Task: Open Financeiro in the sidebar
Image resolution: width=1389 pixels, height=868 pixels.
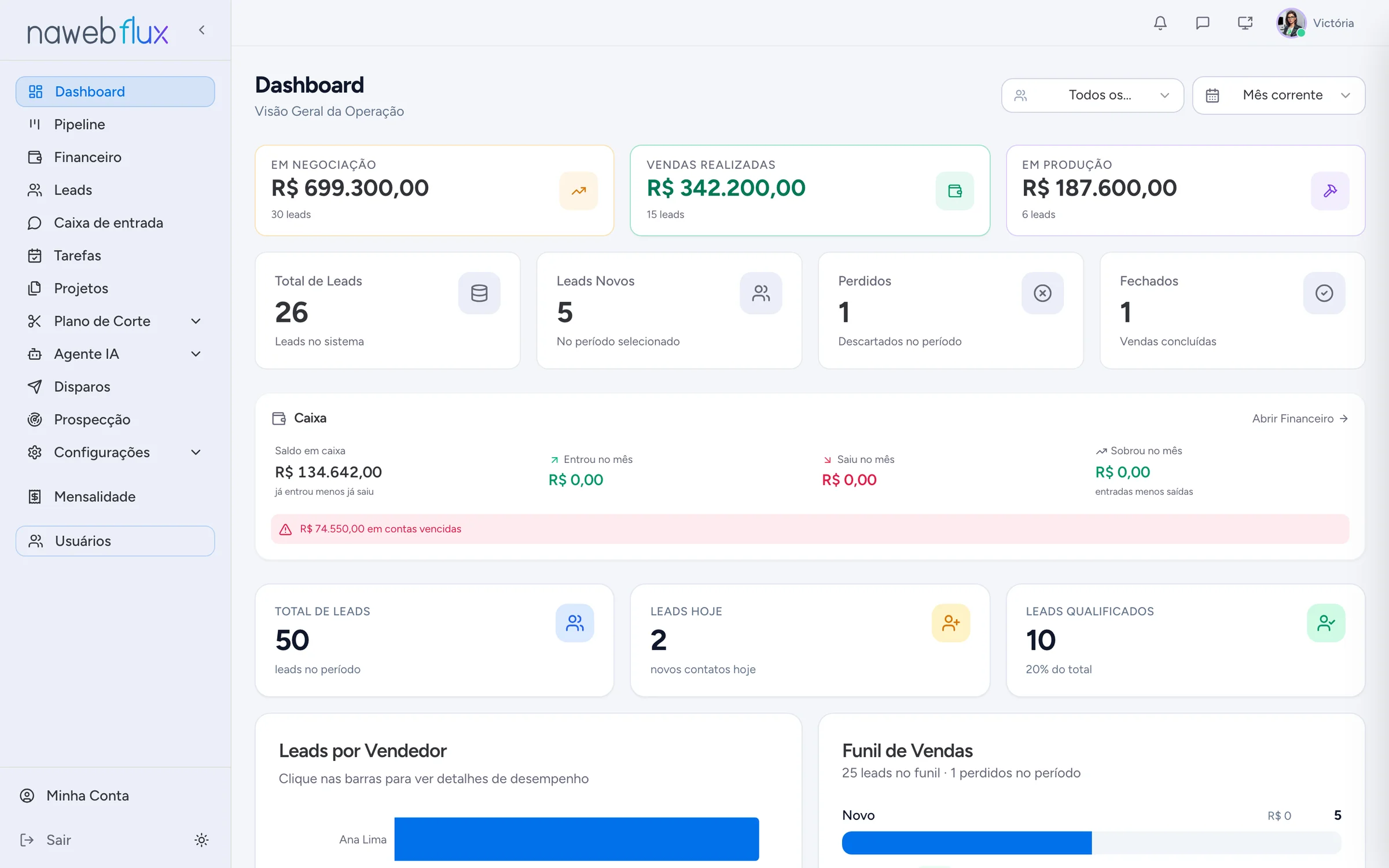Action: click(x=115, y=157)
